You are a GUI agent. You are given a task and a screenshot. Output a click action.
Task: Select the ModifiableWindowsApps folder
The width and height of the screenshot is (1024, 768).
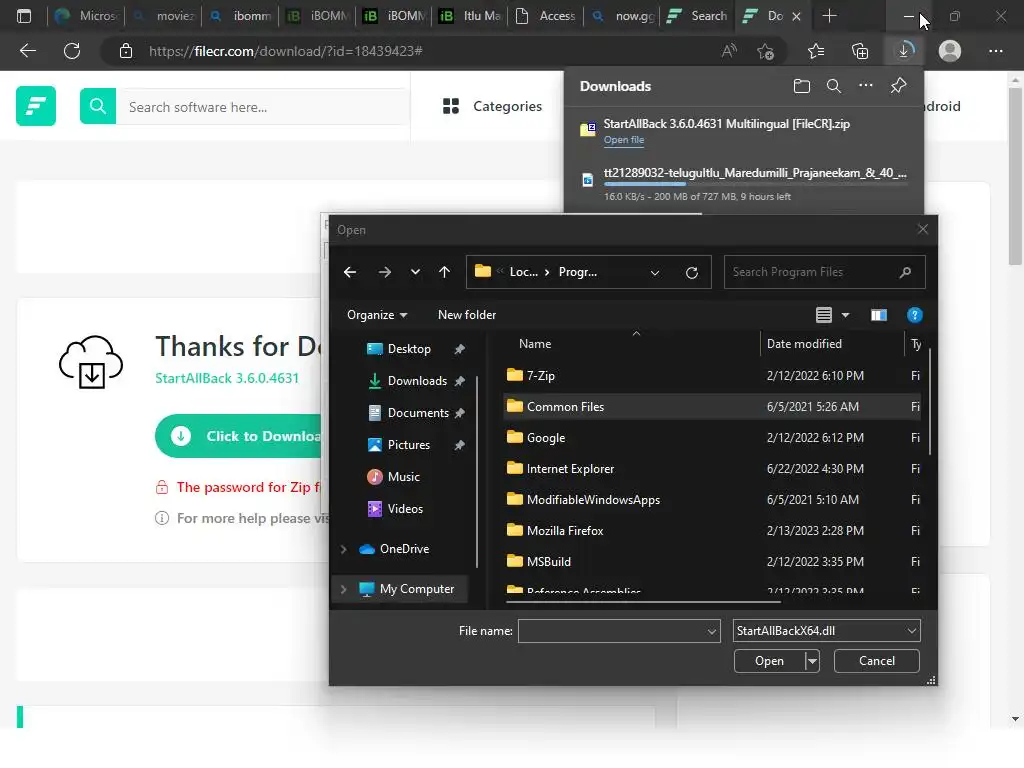click(712, 500)
